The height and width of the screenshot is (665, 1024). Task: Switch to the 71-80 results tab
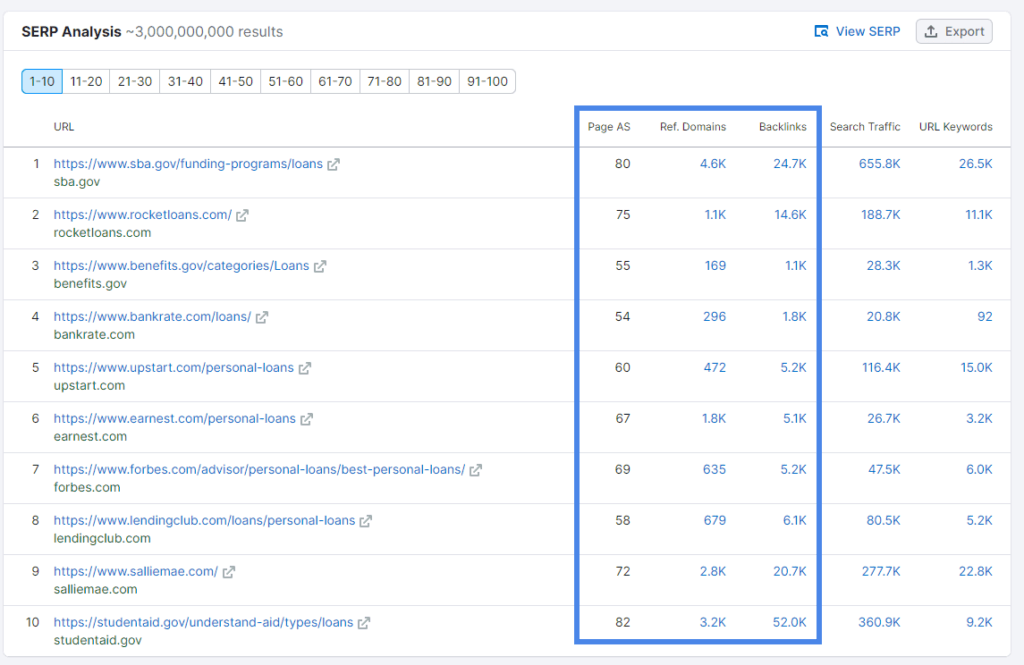point(384,82)
